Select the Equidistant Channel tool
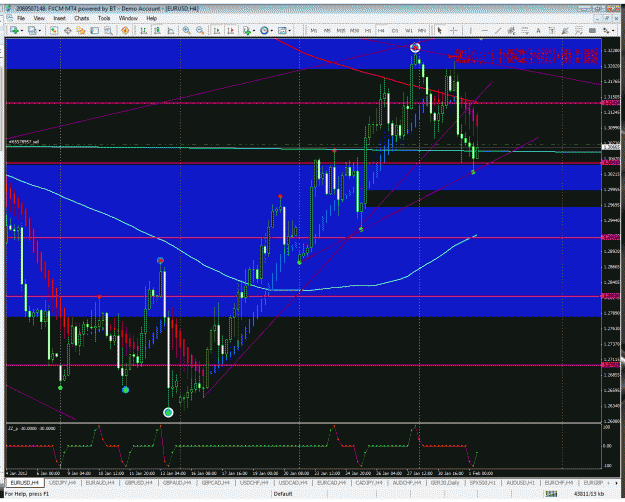The image size is (625, 502). (x=511, y=30)
